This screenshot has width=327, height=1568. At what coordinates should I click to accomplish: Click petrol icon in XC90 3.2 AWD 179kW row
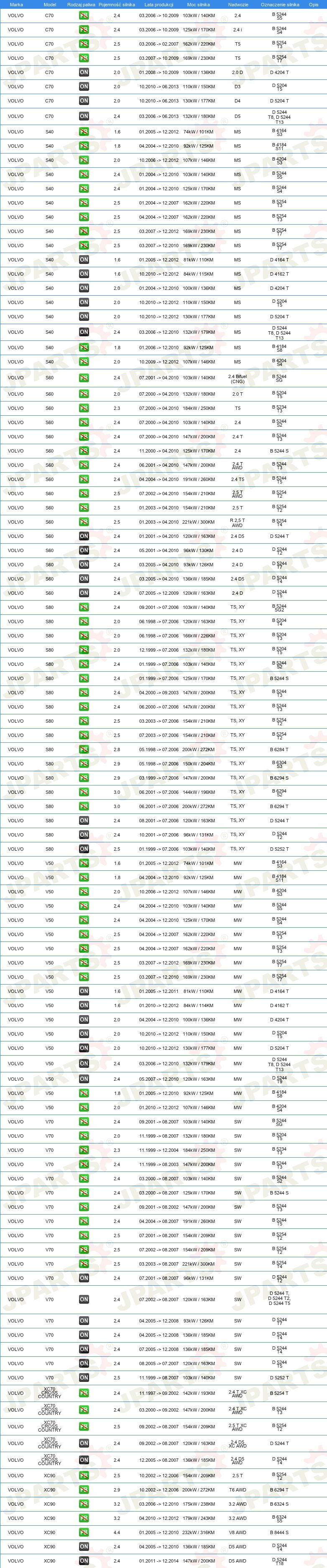[x=84, y=1518]
